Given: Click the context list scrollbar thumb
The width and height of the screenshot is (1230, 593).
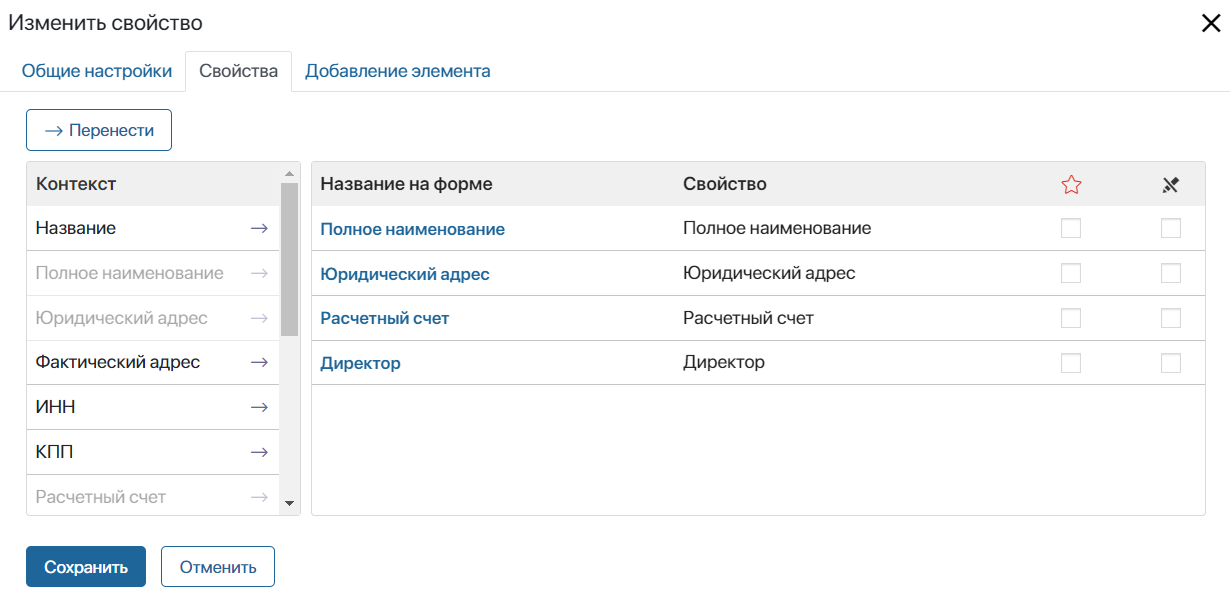Looking at the screenshot, I should point(290,258).
